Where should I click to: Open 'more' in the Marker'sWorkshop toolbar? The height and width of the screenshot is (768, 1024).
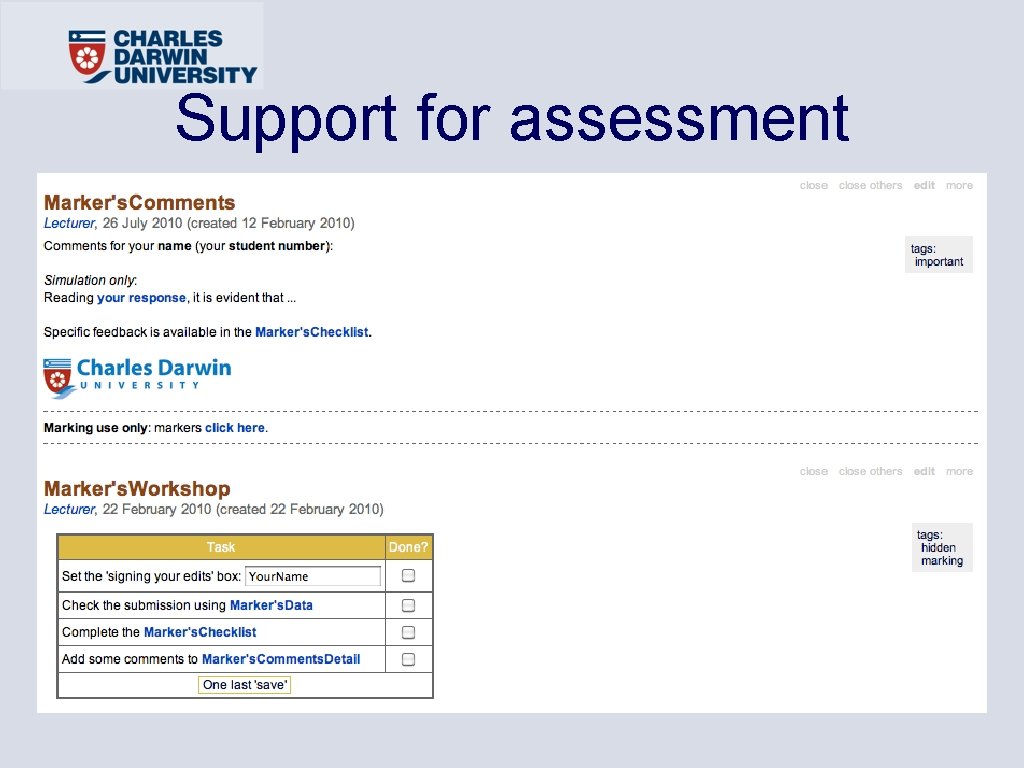(959, 472)
